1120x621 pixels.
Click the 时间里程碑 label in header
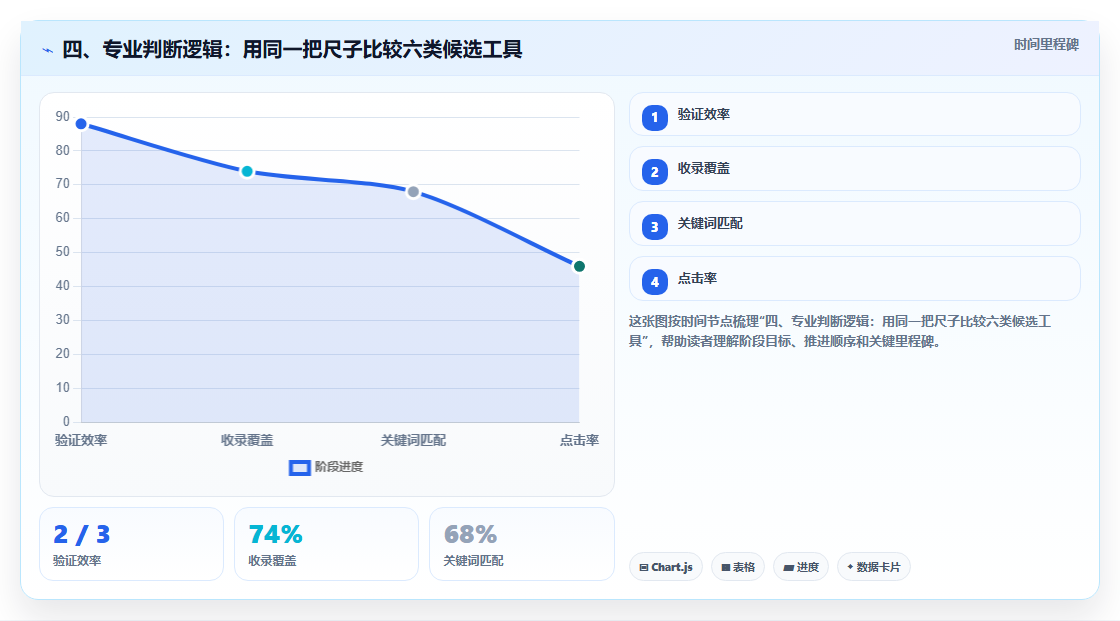coord(1046,45)
